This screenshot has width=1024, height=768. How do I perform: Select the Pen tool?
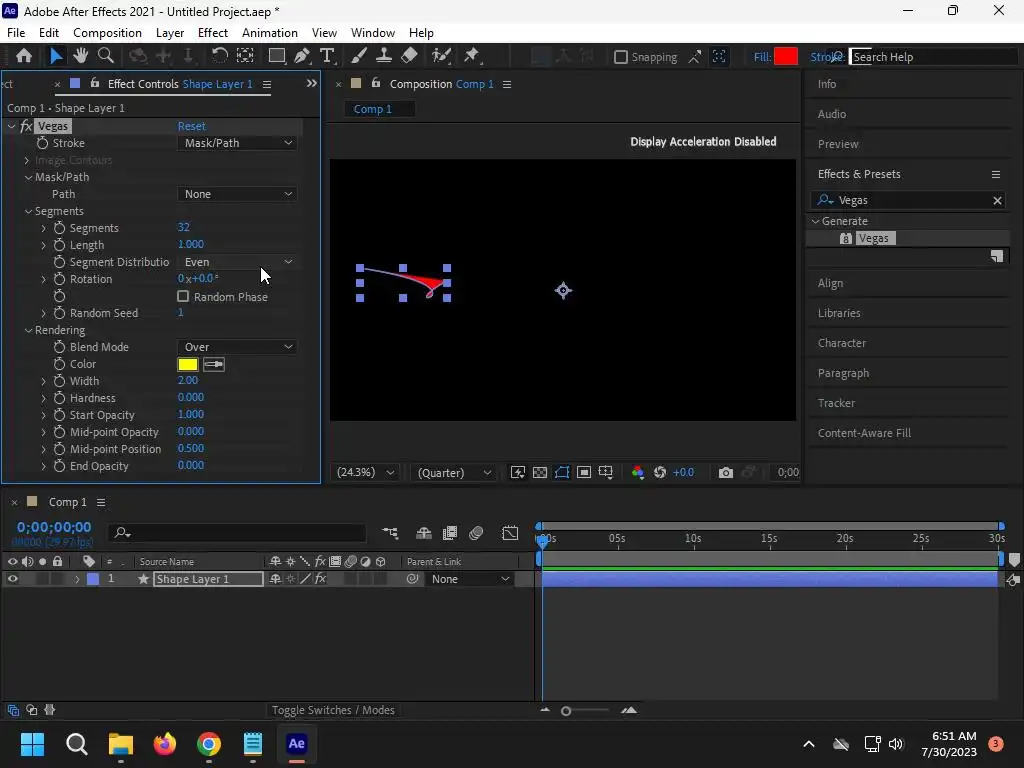point(302,56)
